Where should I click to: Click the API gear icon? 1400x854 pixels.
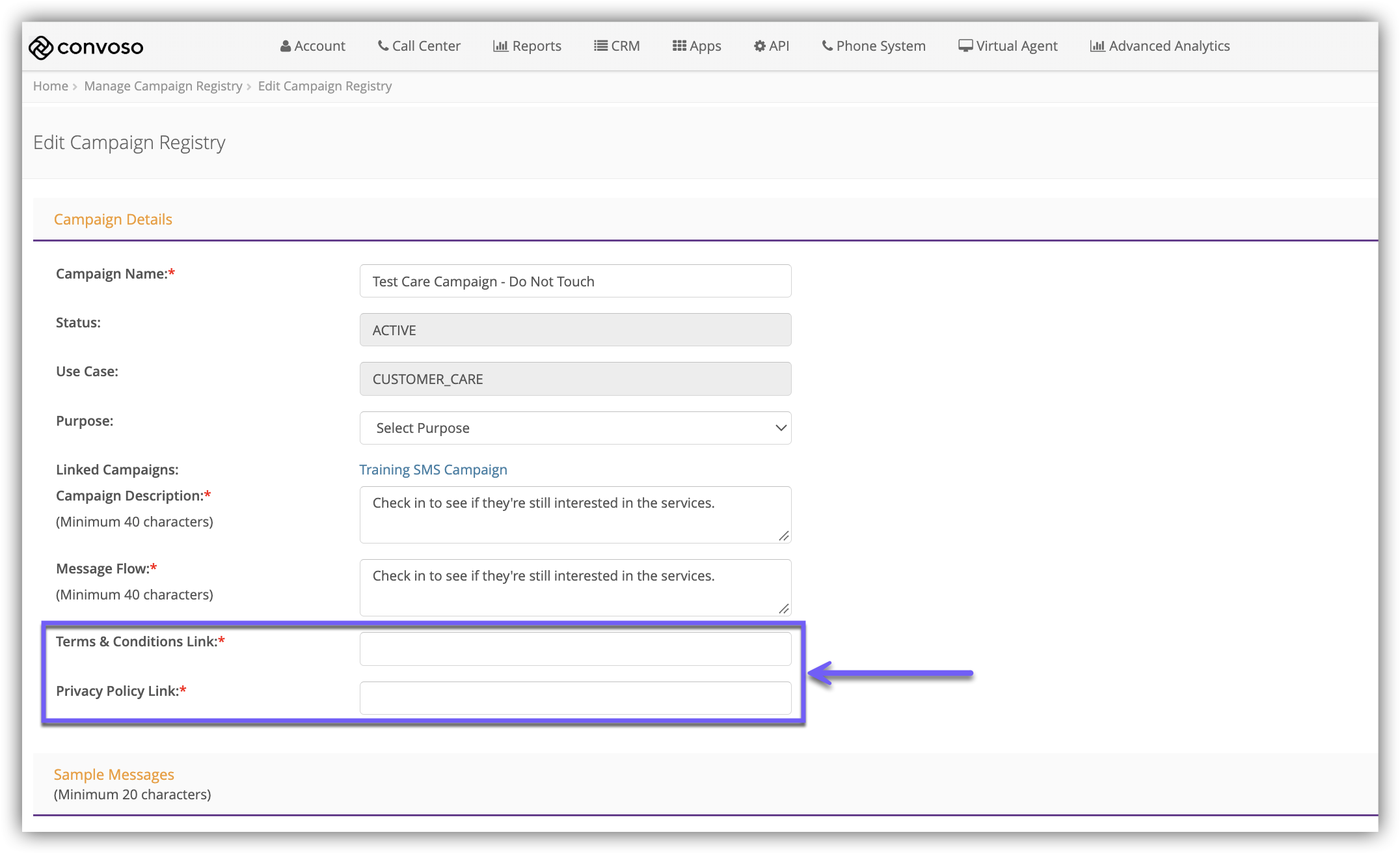coord(759,46)
